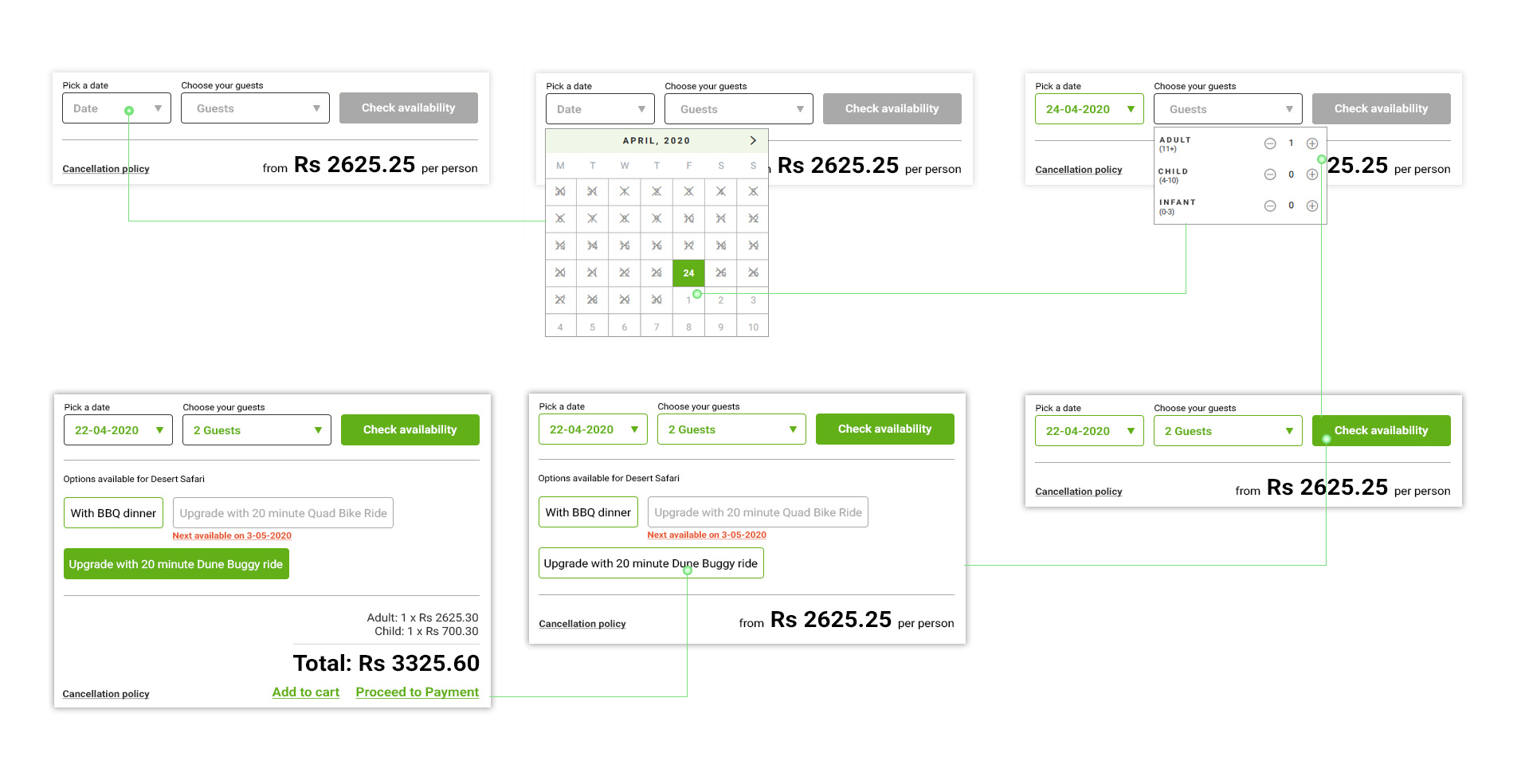Deselect the green Dune Buggy ride upgrade

coord(176,564)
